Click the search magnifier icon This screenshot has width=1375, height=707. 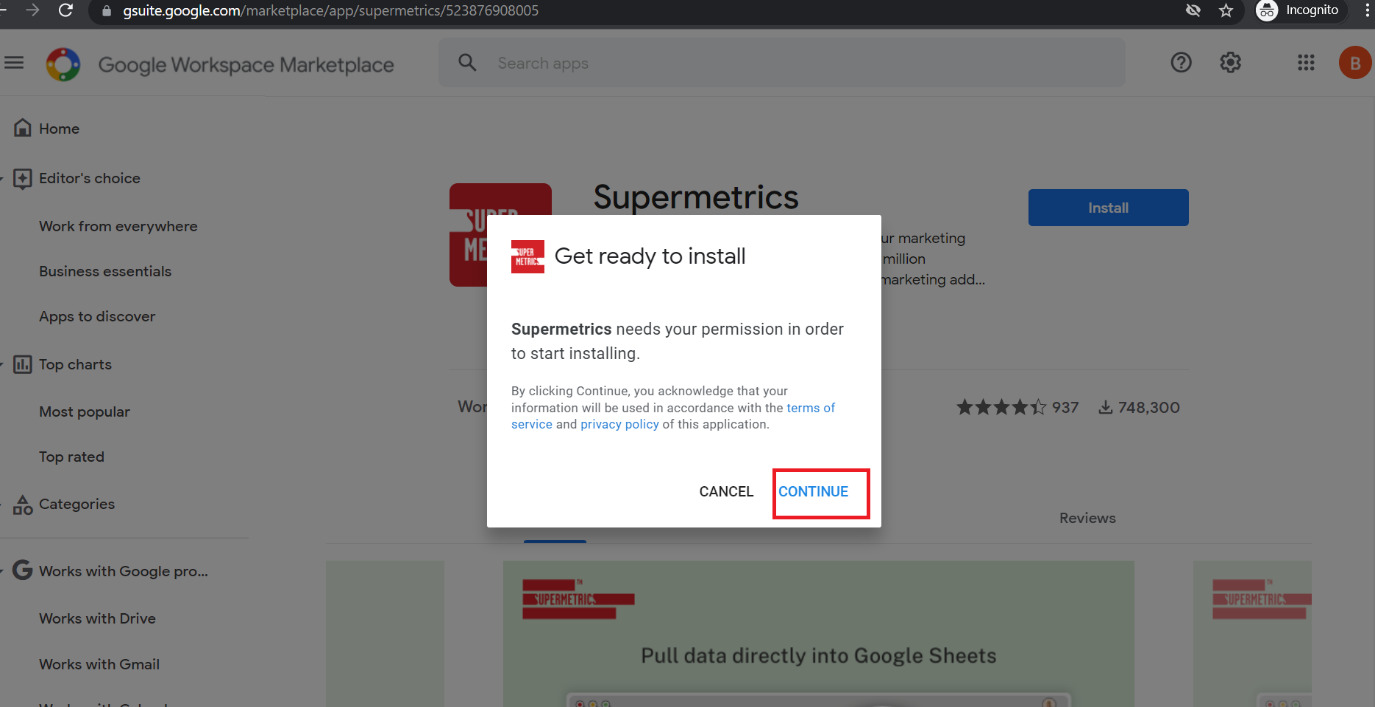click(x=467, y=63)
